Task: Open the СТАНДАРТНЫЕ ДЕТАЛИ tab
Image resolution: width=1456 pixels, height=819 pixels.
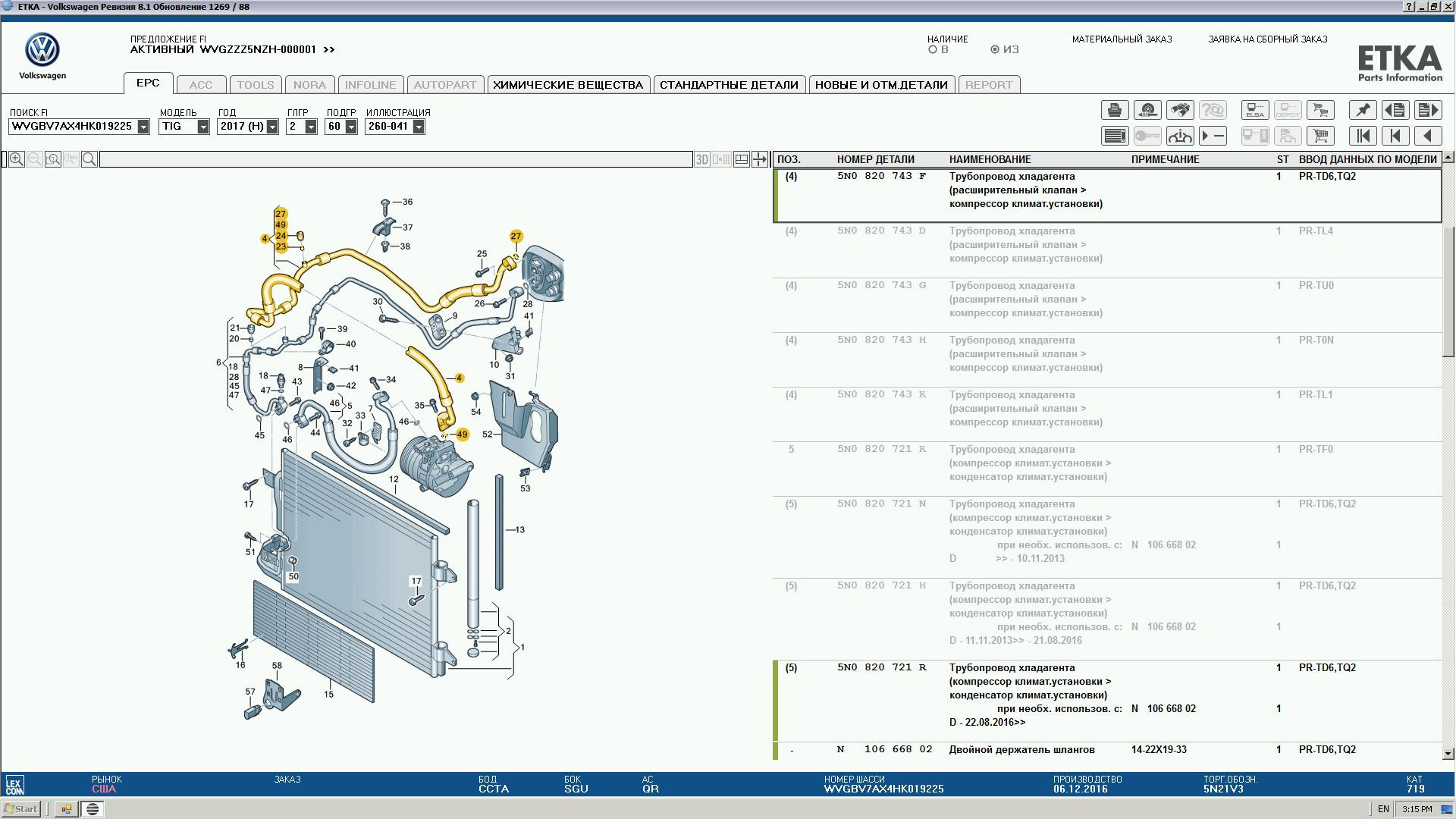Action: pos(729,85)
